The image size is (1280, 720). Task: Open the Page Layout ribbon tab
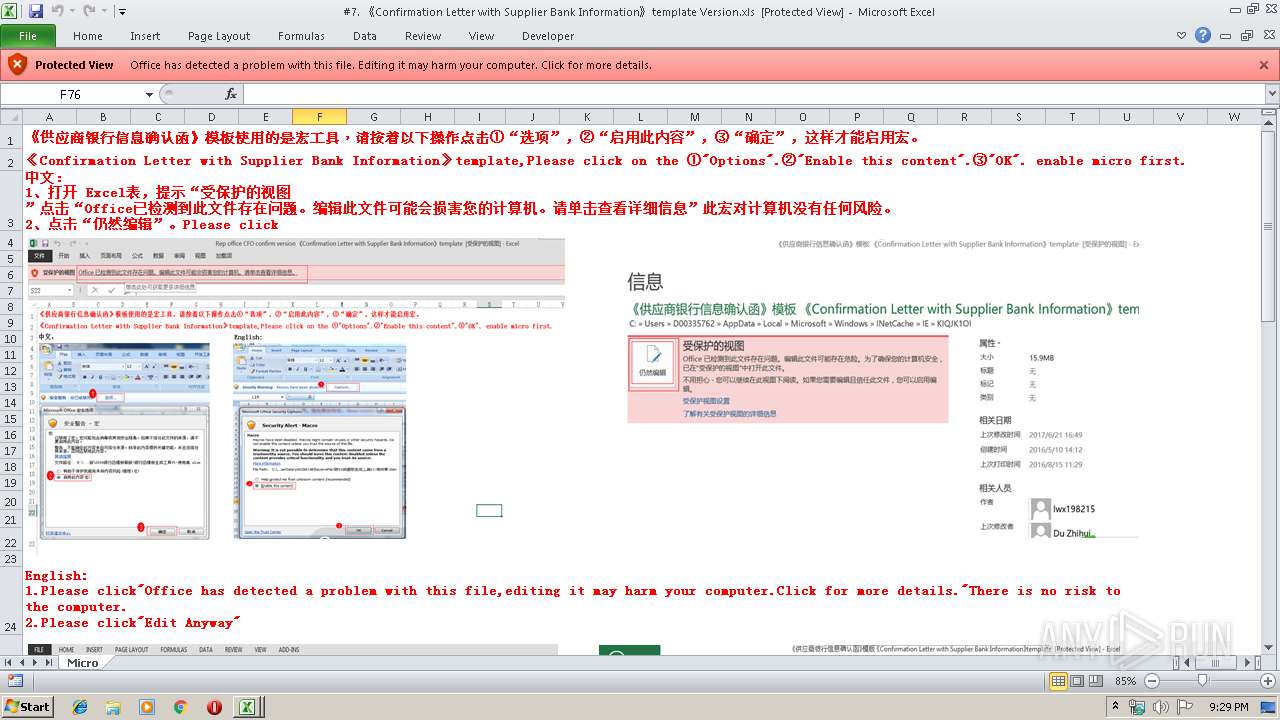(x=219, y=36)
